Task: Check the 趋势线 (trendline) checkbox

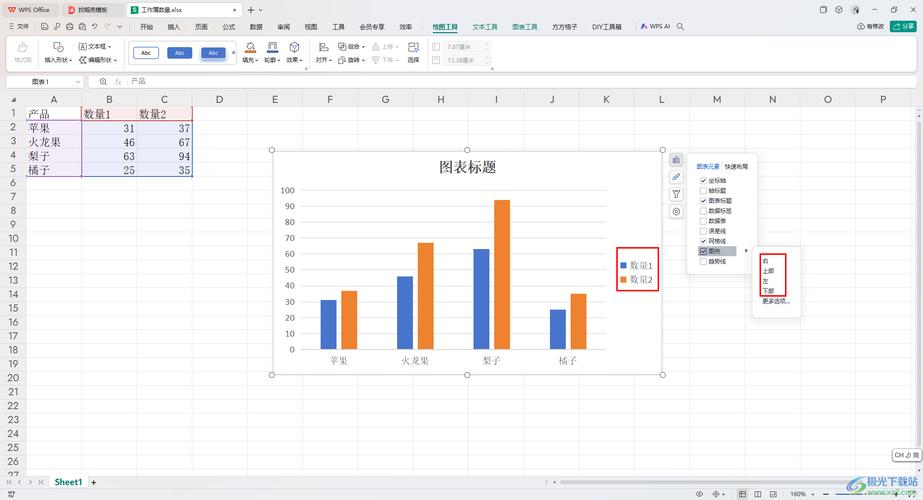Action: (x=703, y=261)
